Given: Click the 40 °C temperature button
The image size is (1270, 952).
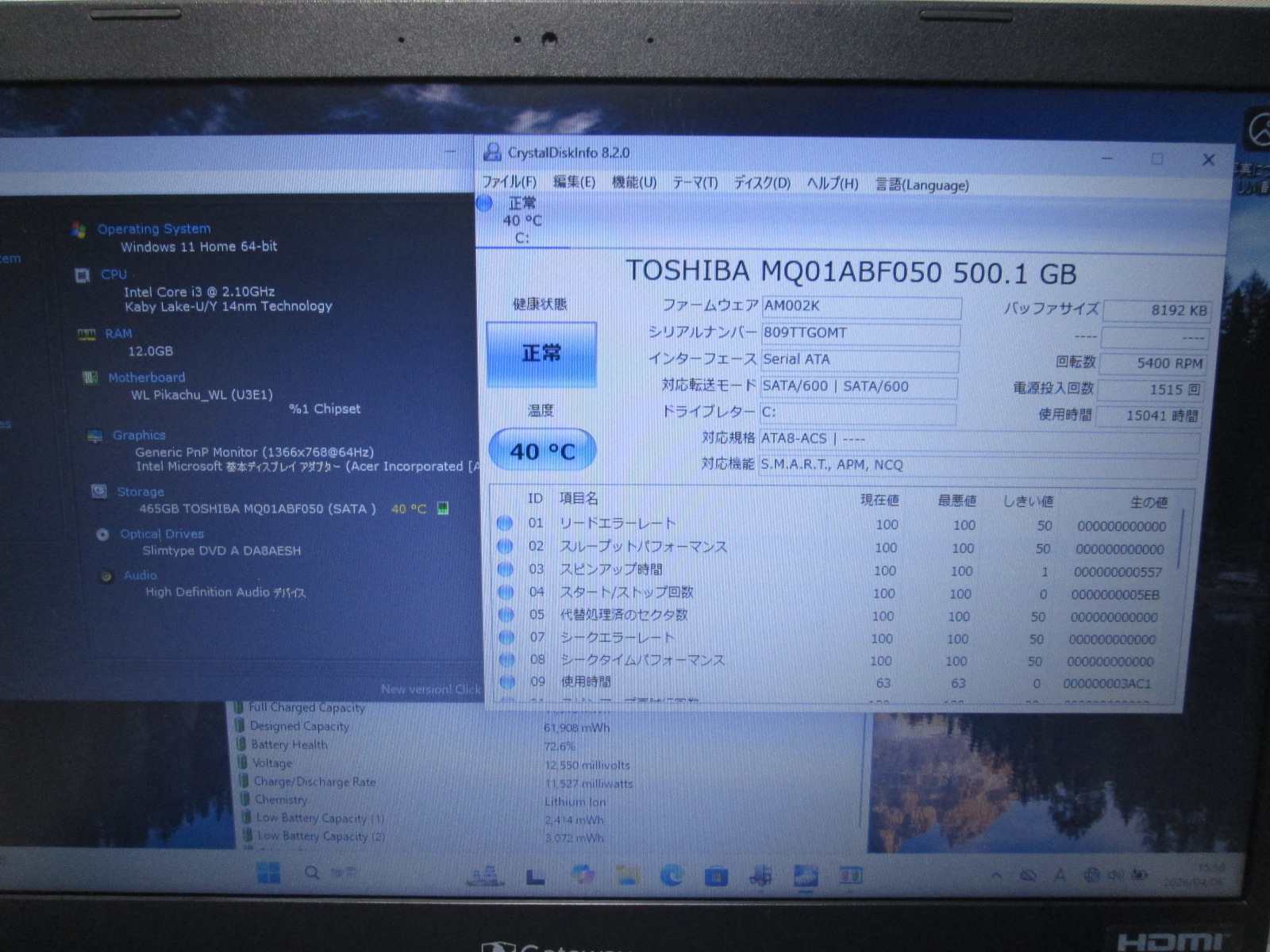Looking at the screenshot, I should click(542, 451).
